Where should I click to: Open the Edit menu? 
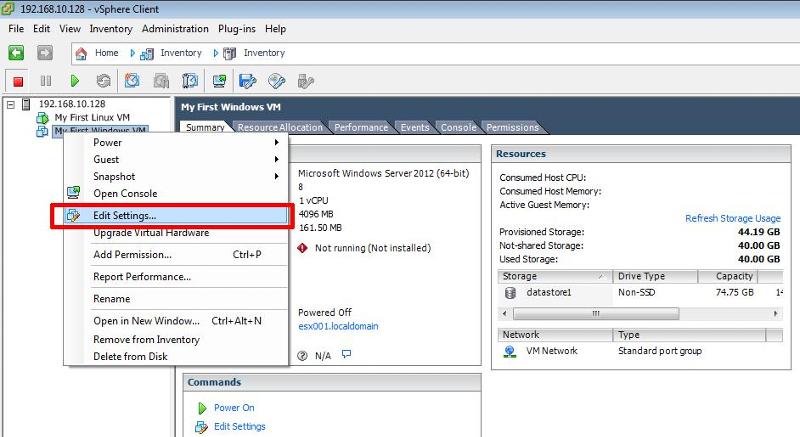click(41, 29)
